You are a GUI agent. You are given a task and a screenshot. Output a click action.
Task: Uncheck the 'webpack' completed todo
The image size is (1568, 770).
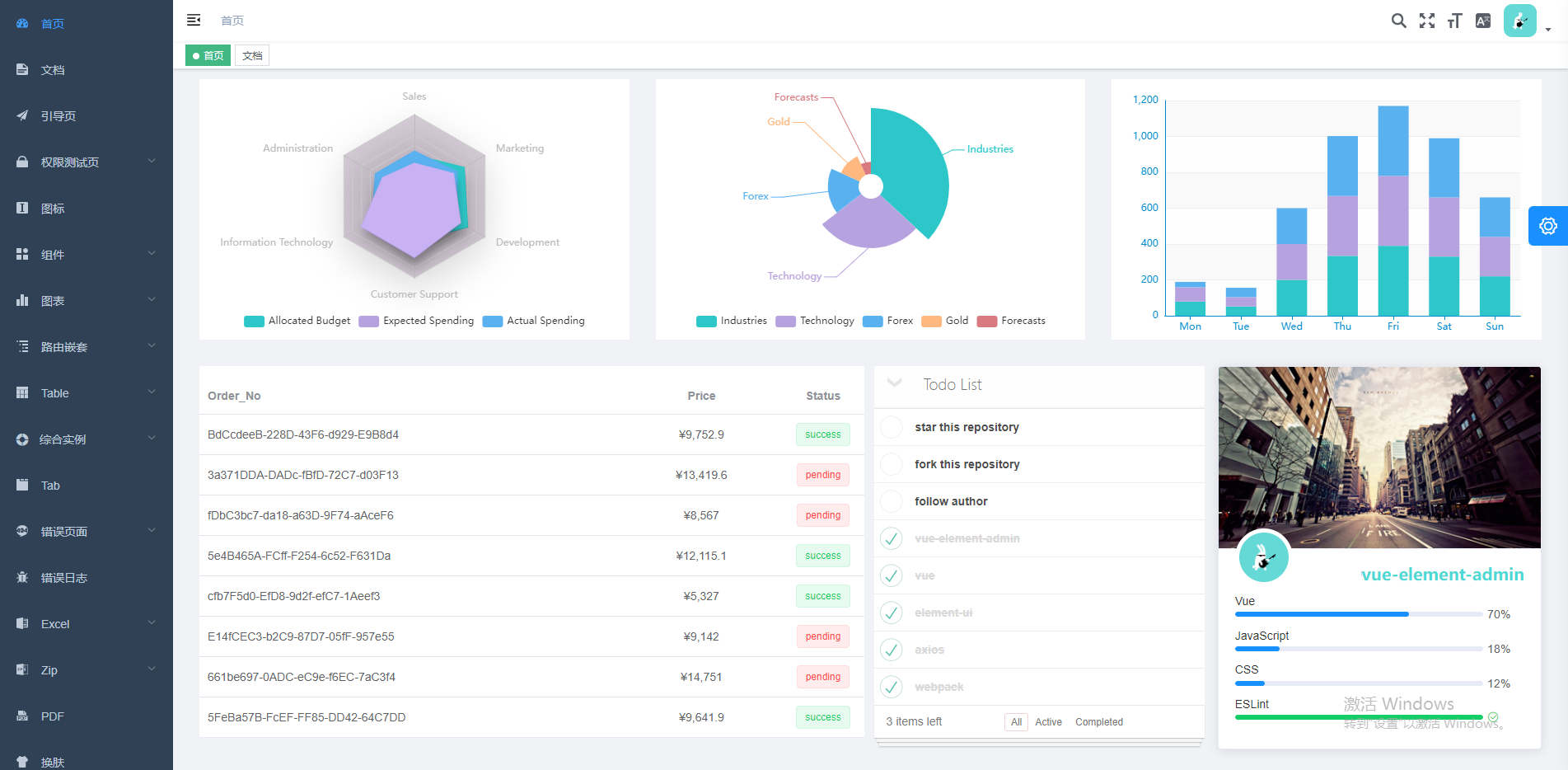click(x=892, y=687)
